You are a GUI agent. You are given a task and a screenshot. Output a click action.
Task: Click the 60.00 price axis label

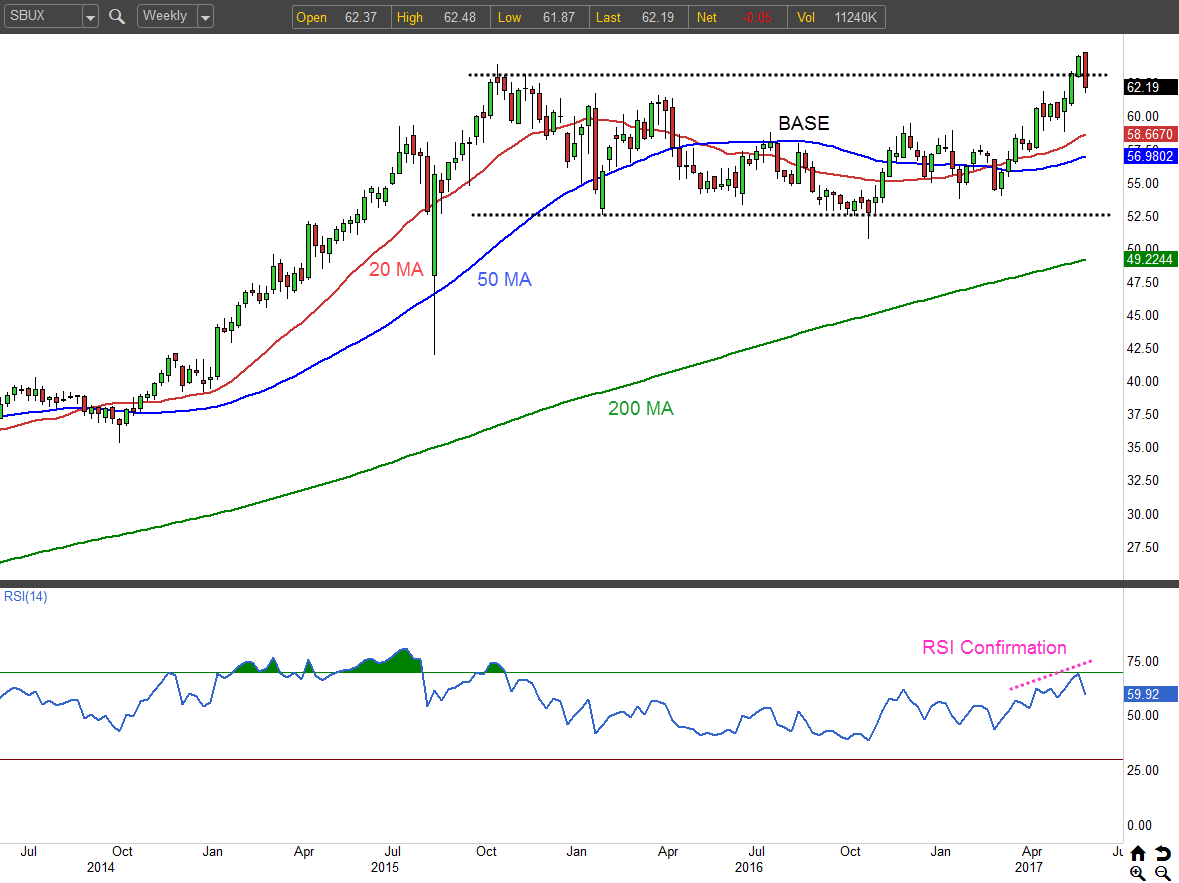coord(1142,117)
